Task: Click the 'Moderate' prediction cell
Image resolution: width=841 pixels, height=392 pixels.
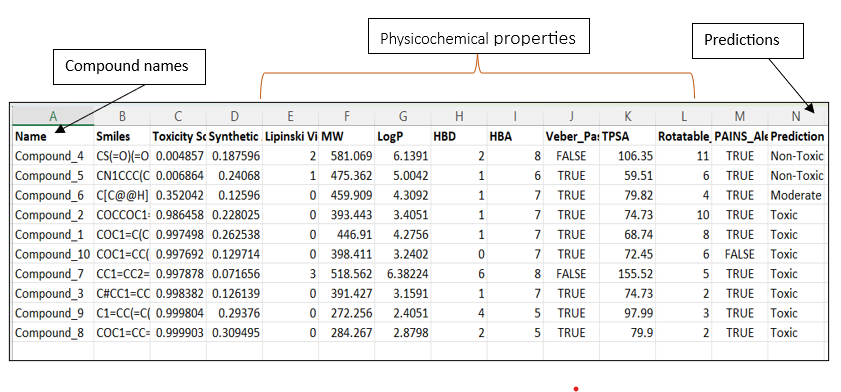Action: point(796,195)
